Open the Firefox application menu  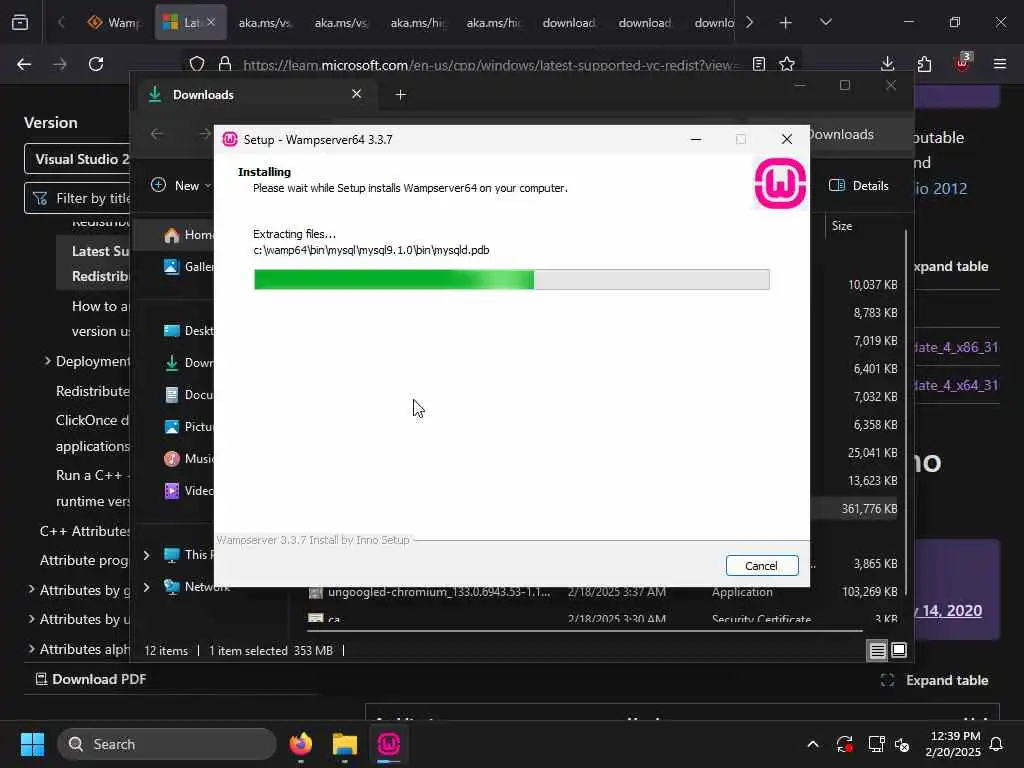click(x=1000, y=64)
